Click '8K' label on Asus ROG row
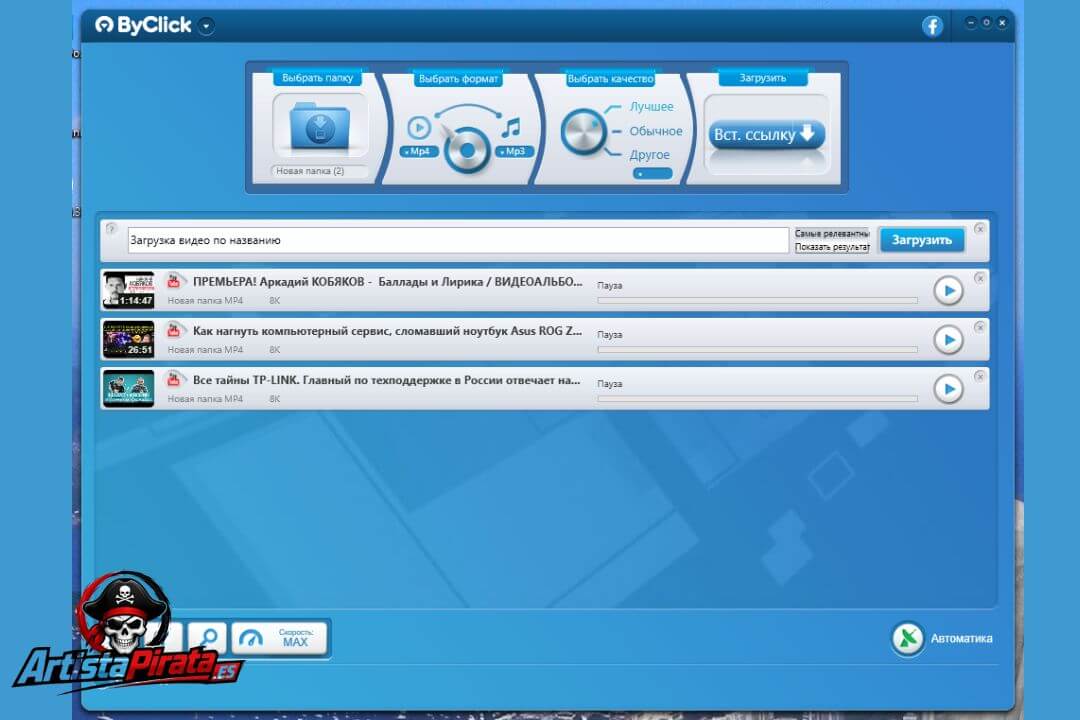This screenshot has width=1080, height=720. coord(274,350)
